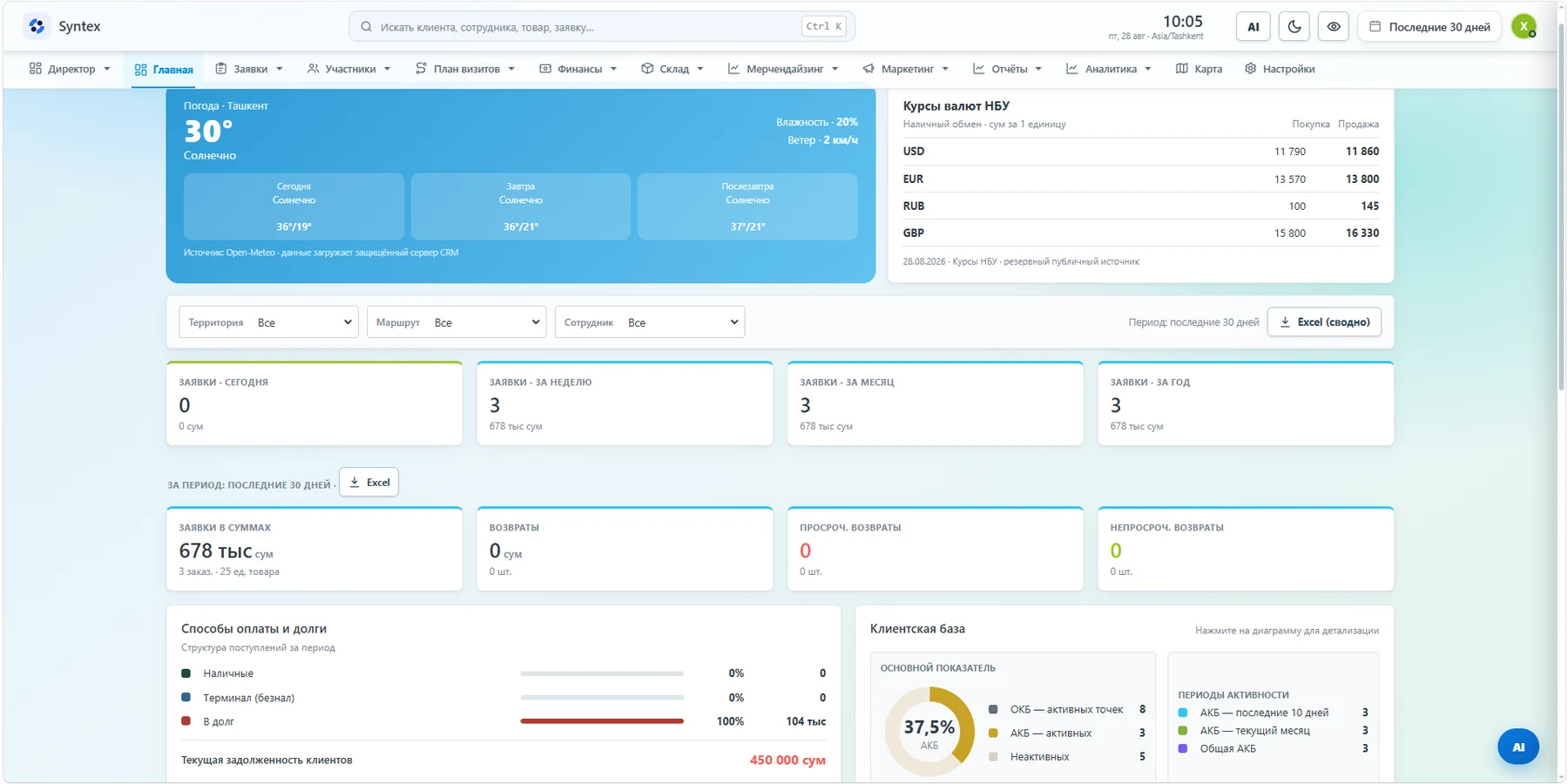Viewport: 1568px width, 784px height.
Task: Expand the Территория dropdown
Action: [x=268, y=322]
